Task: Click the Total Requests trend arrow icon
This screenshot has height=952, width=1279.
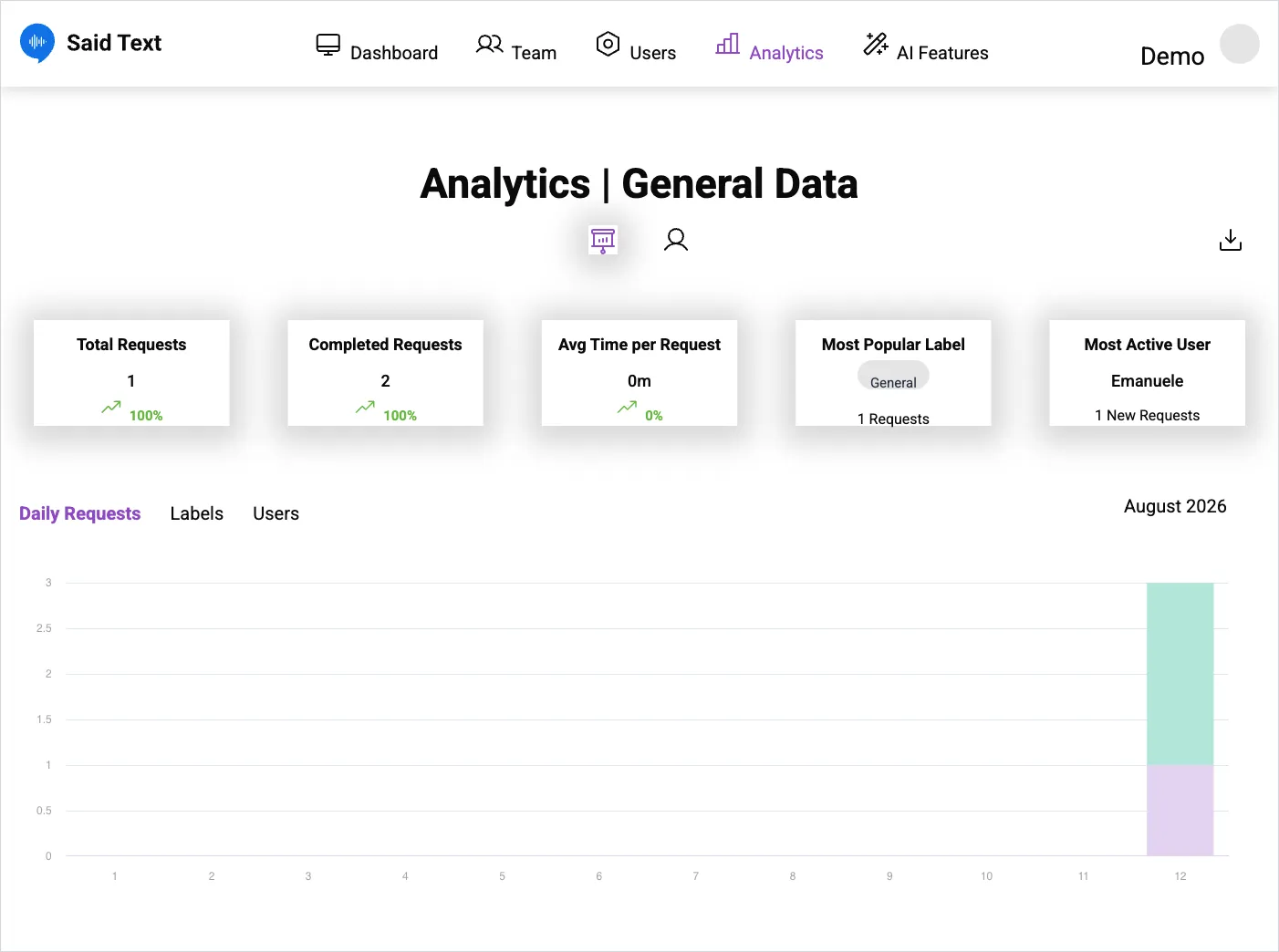Action: point(111,408)
